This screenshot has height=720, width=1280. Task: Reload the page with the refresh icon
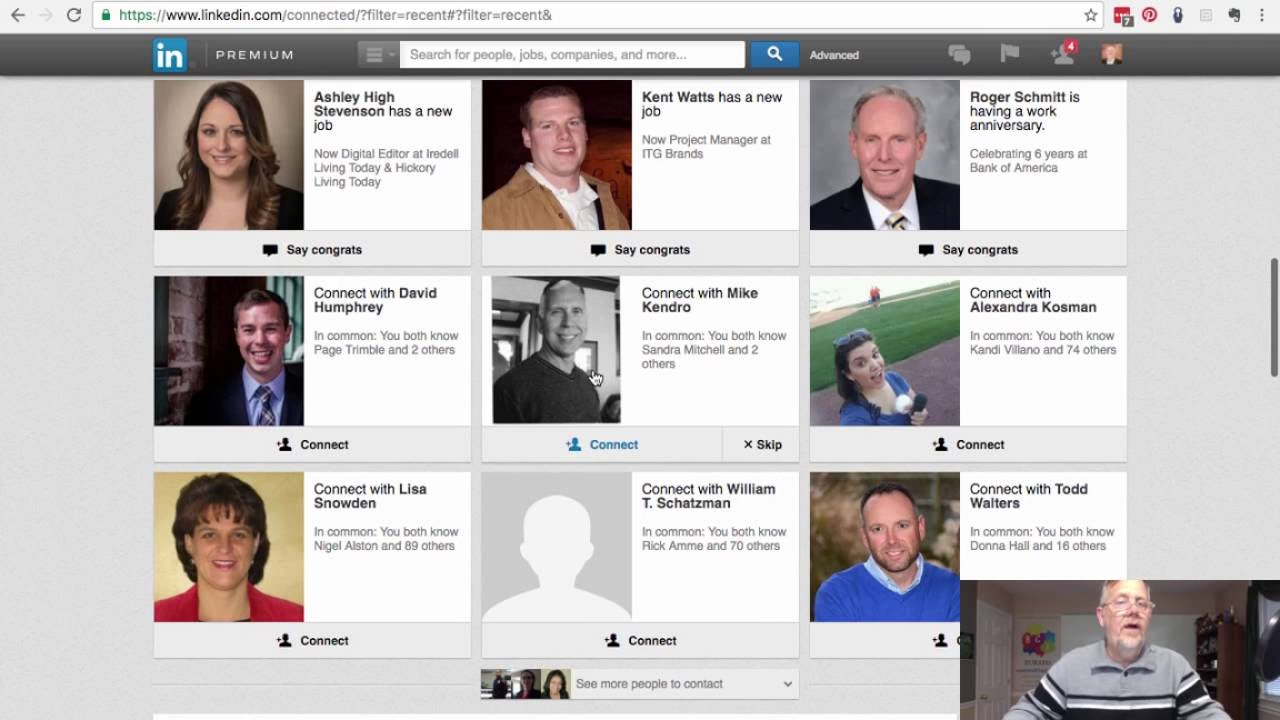tap(73, 15)
